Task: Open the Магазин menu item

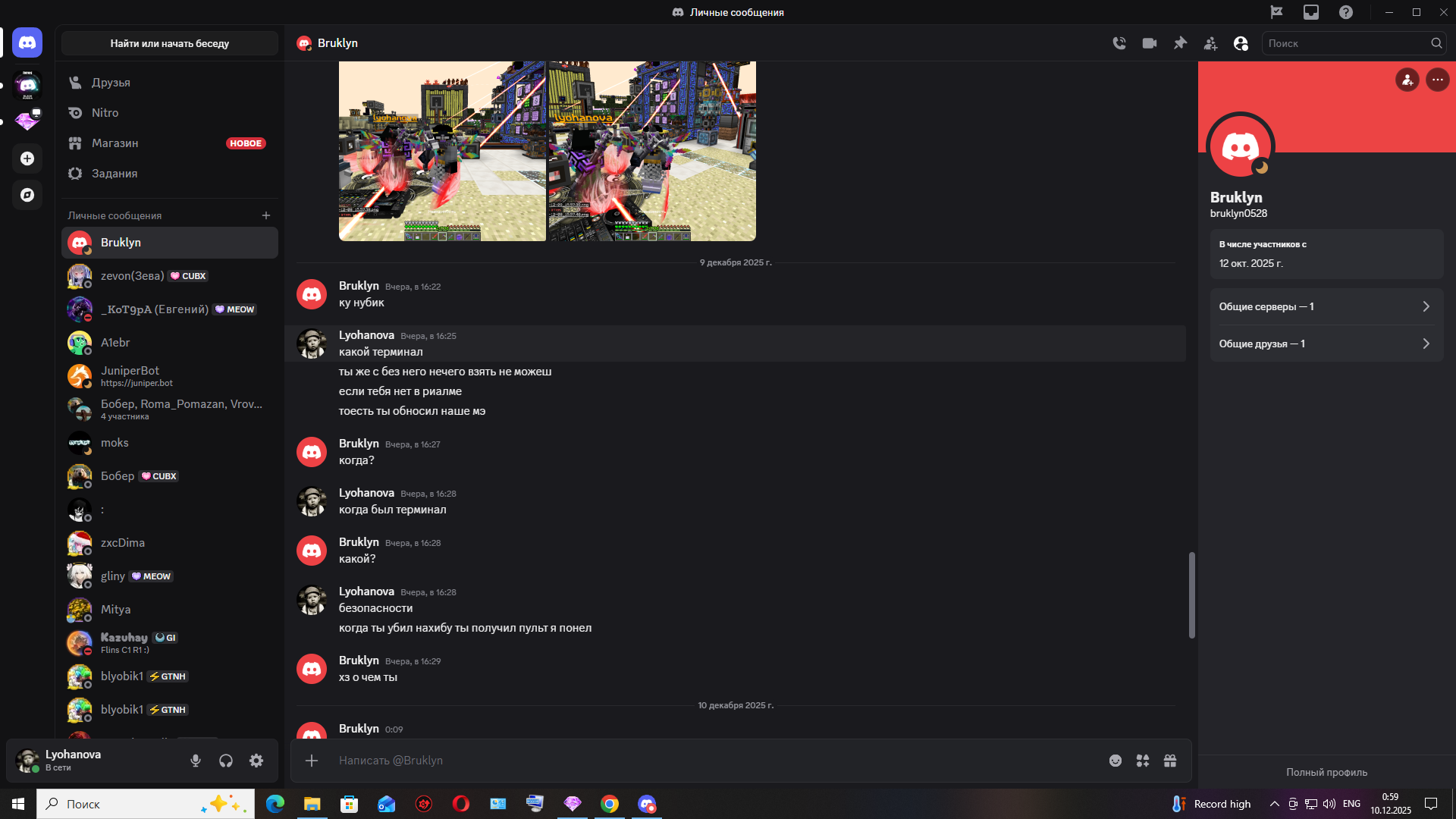Action: pyautogui.click(x=115, y=143)
